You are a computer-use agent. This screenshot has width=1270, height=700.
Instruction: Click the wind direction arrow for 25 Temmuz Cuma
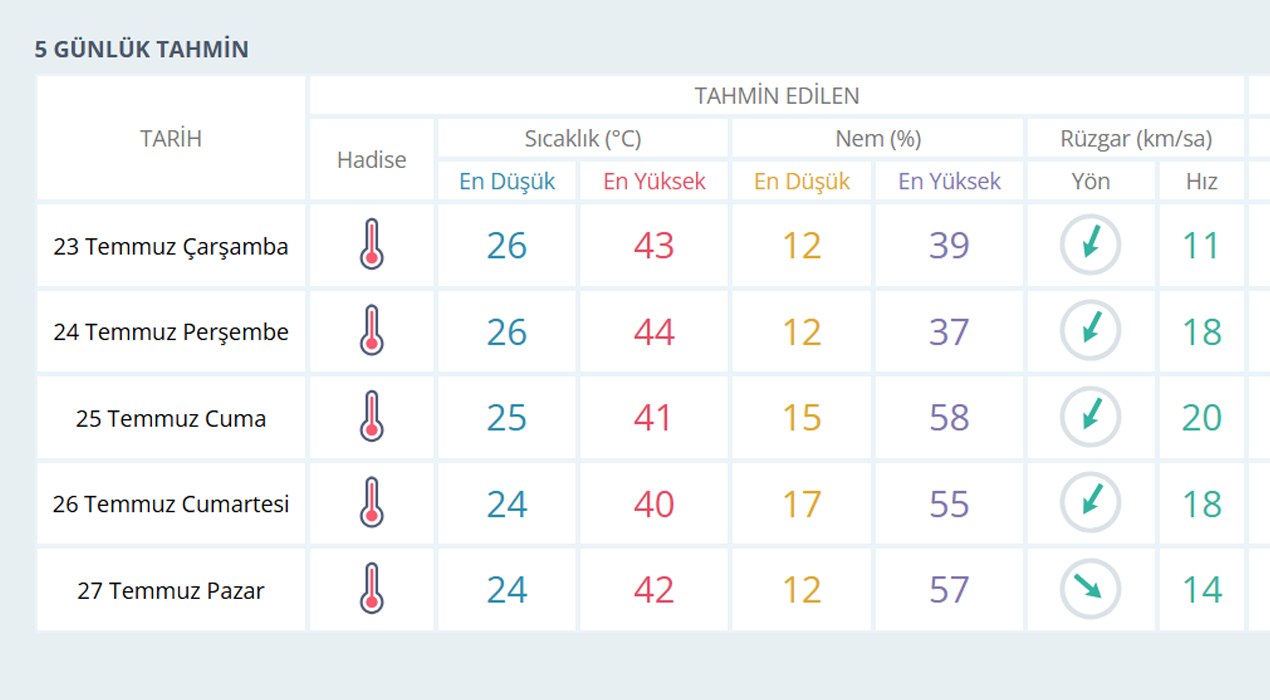pos(1090,417)
